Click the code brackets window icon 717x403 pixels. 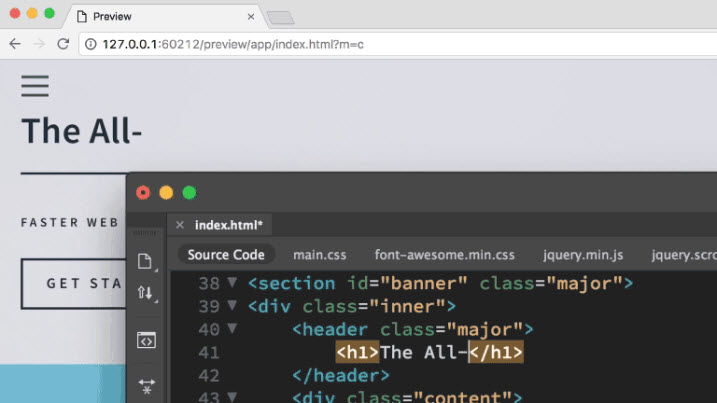146,340
